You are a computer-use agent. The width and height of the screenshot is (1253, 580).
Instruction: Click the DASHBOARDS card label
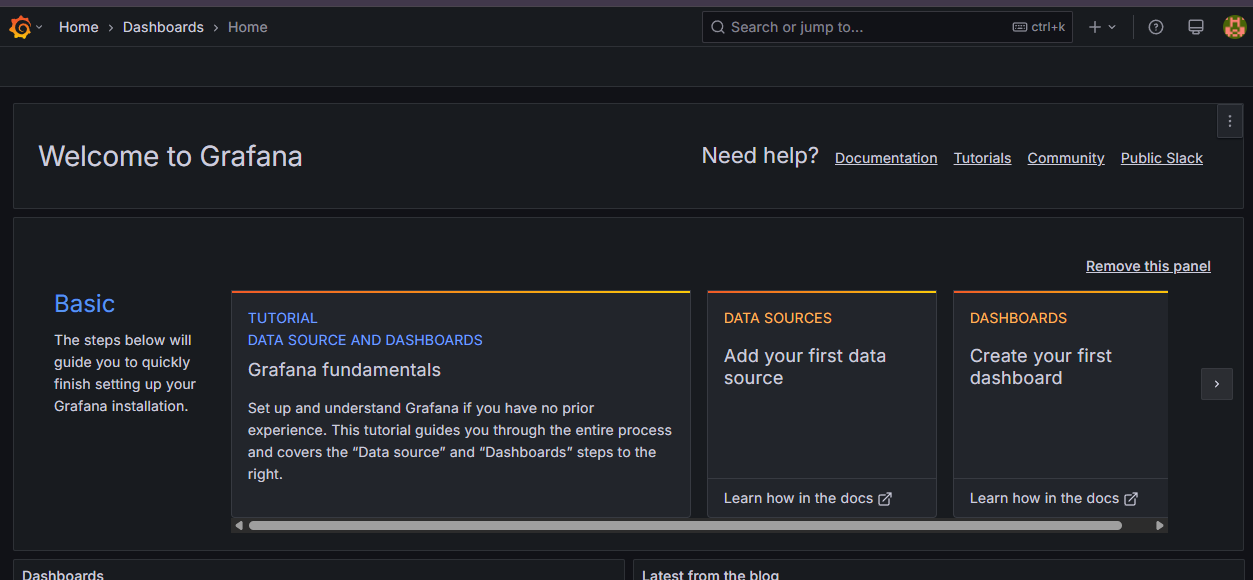1018,318
